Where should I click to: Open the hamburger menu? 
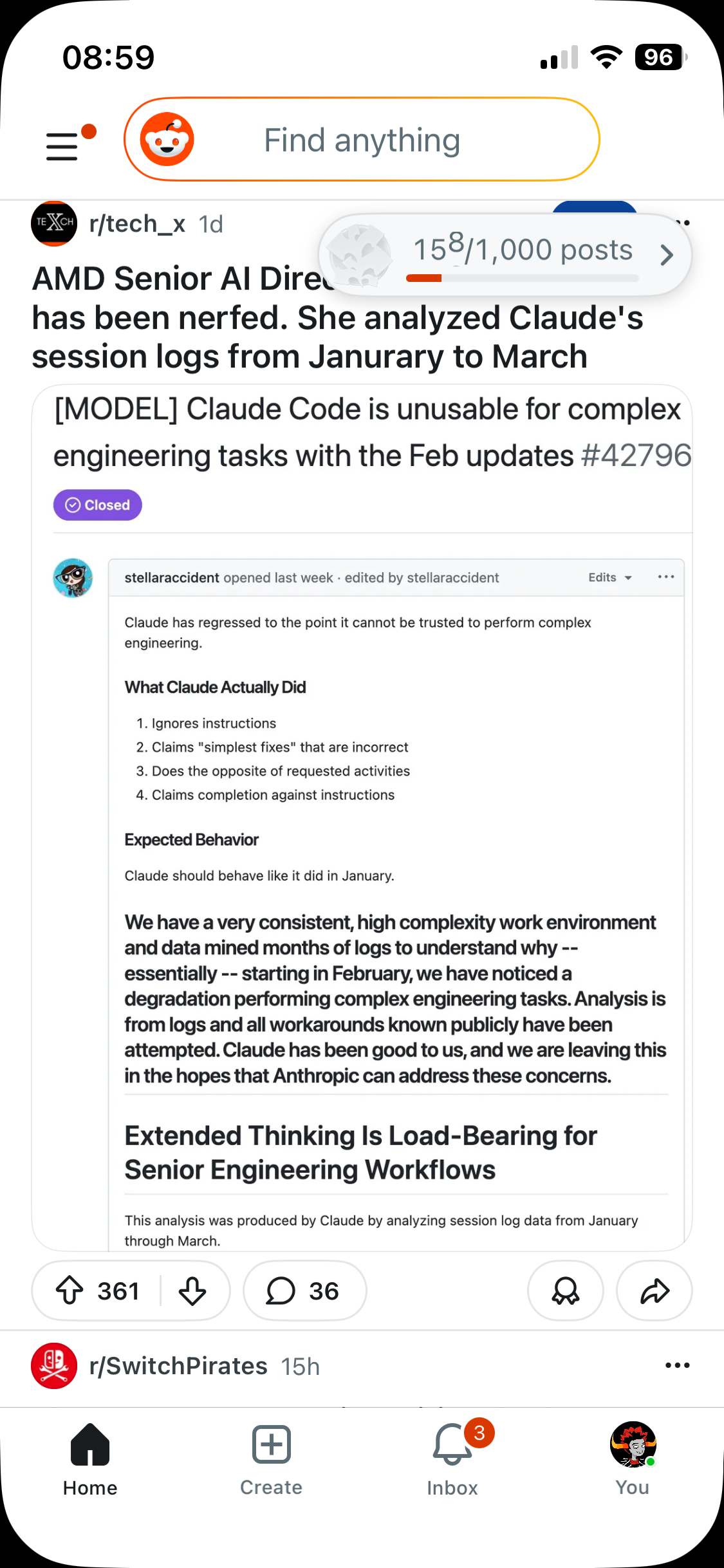pos(62,146)
